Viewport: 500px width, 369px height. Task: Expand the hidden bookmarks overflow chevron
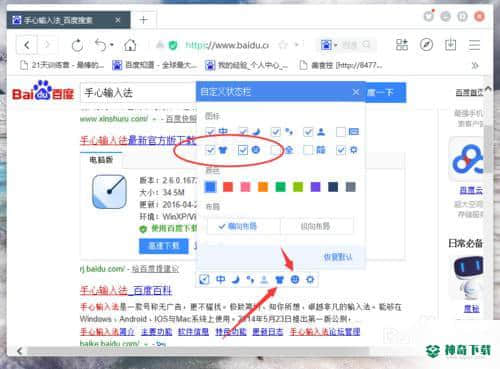pyautogui.click(x=475, y=65)
